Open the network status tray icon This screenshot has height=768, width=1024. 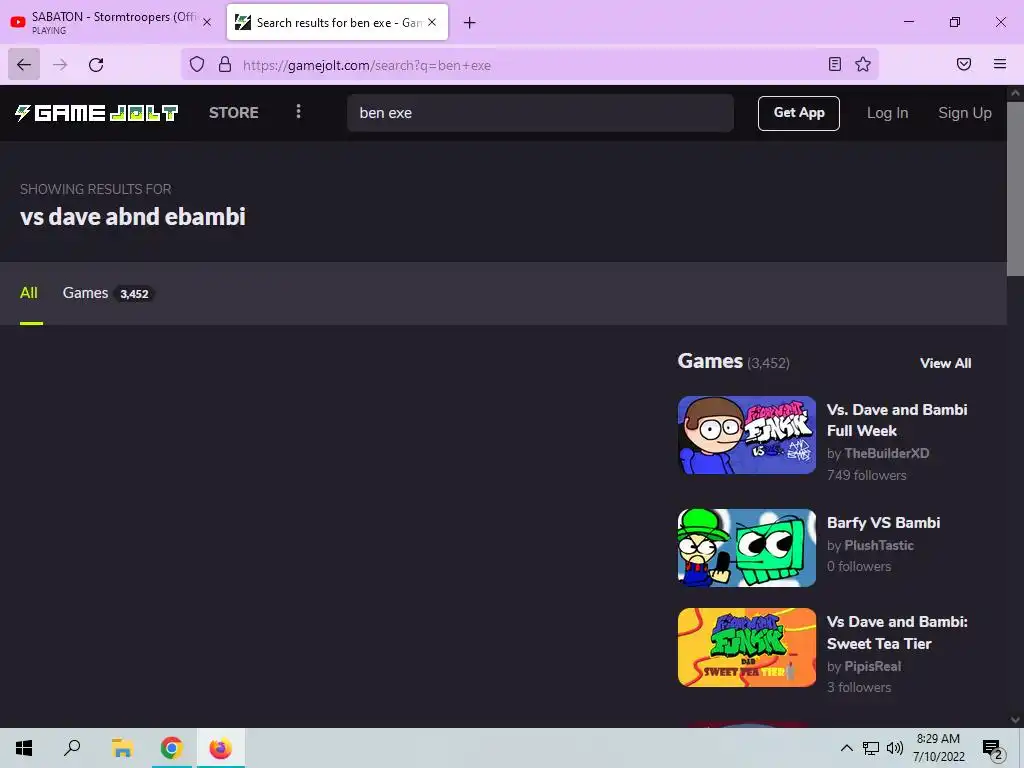pyautogui.click(x=871, y=748)
